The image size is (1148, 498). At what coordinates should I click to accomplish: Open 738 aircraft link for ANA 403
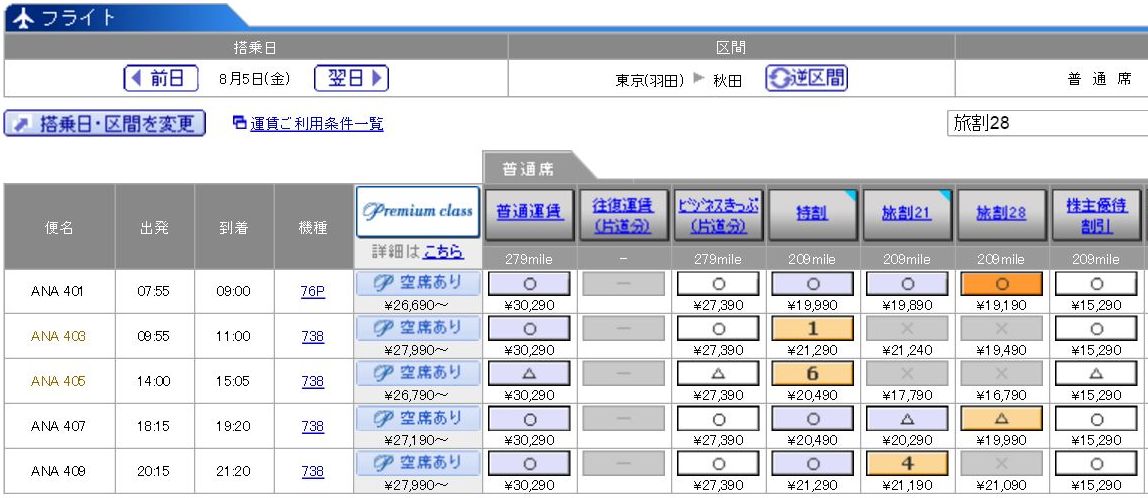coord(313,336)
